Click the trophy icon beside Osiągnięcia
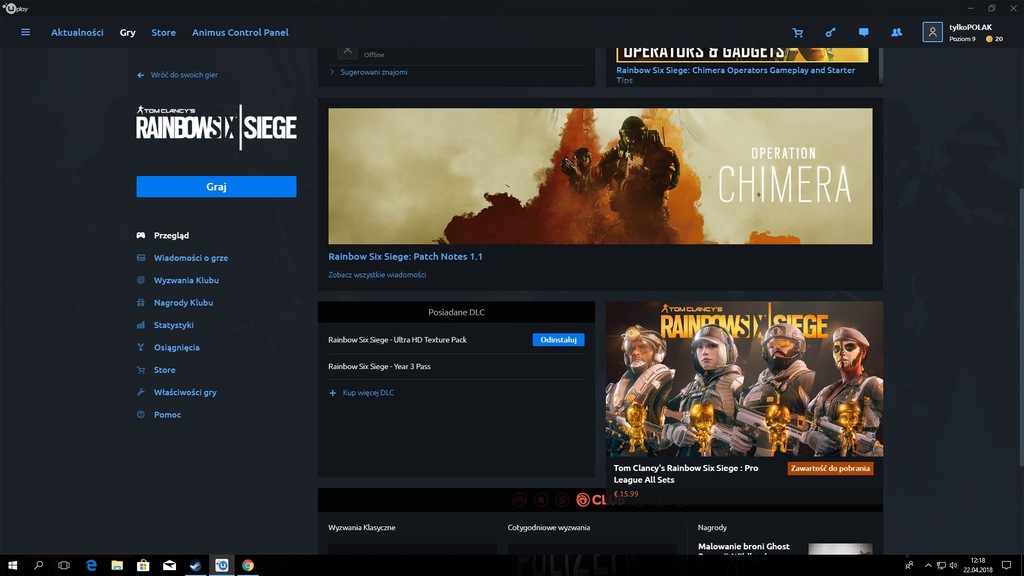The image size is (1024, 576). coord(140,347)
